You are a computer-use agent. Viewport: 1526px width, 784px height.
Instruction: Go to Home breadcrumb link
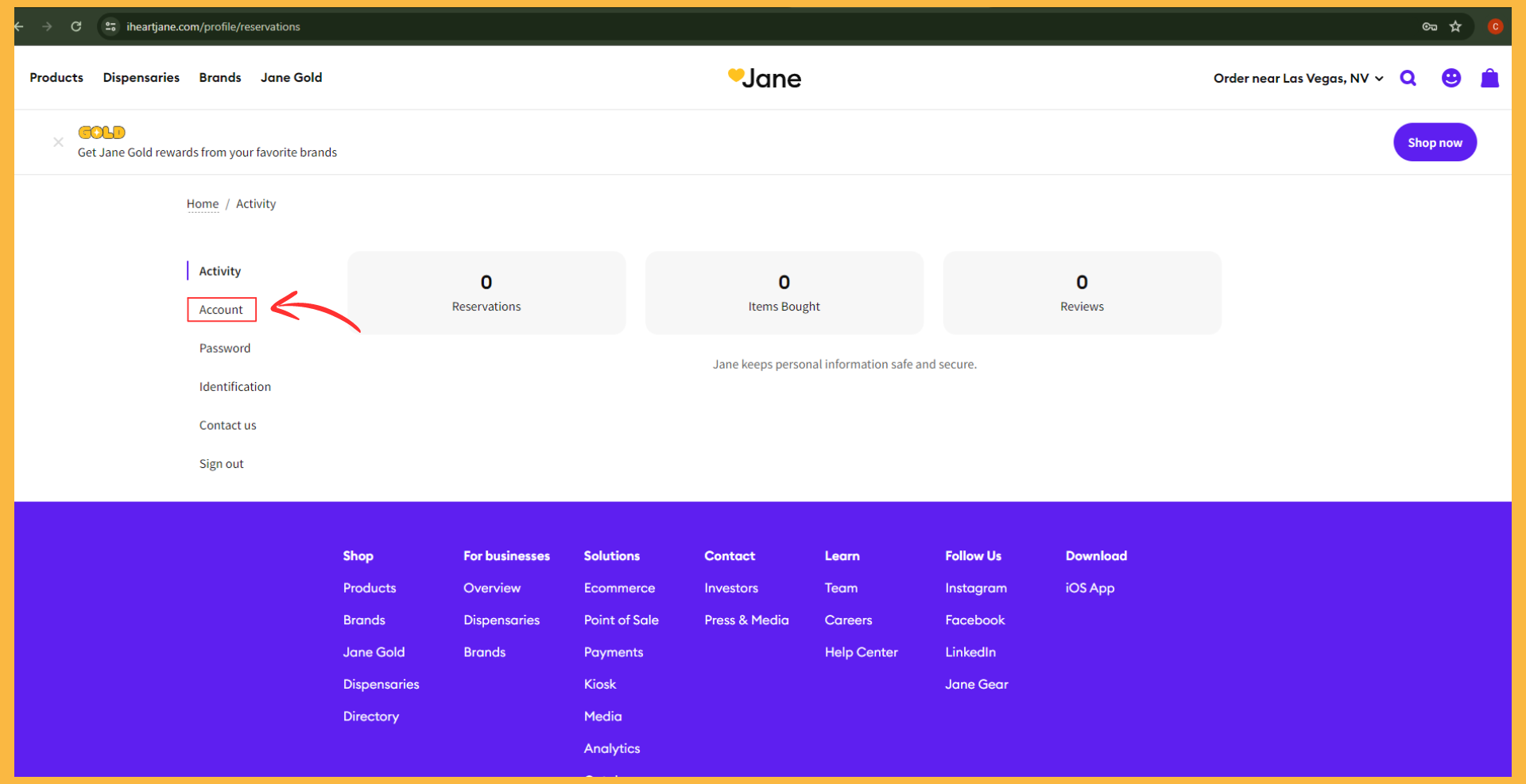click(x=203, y=204)
